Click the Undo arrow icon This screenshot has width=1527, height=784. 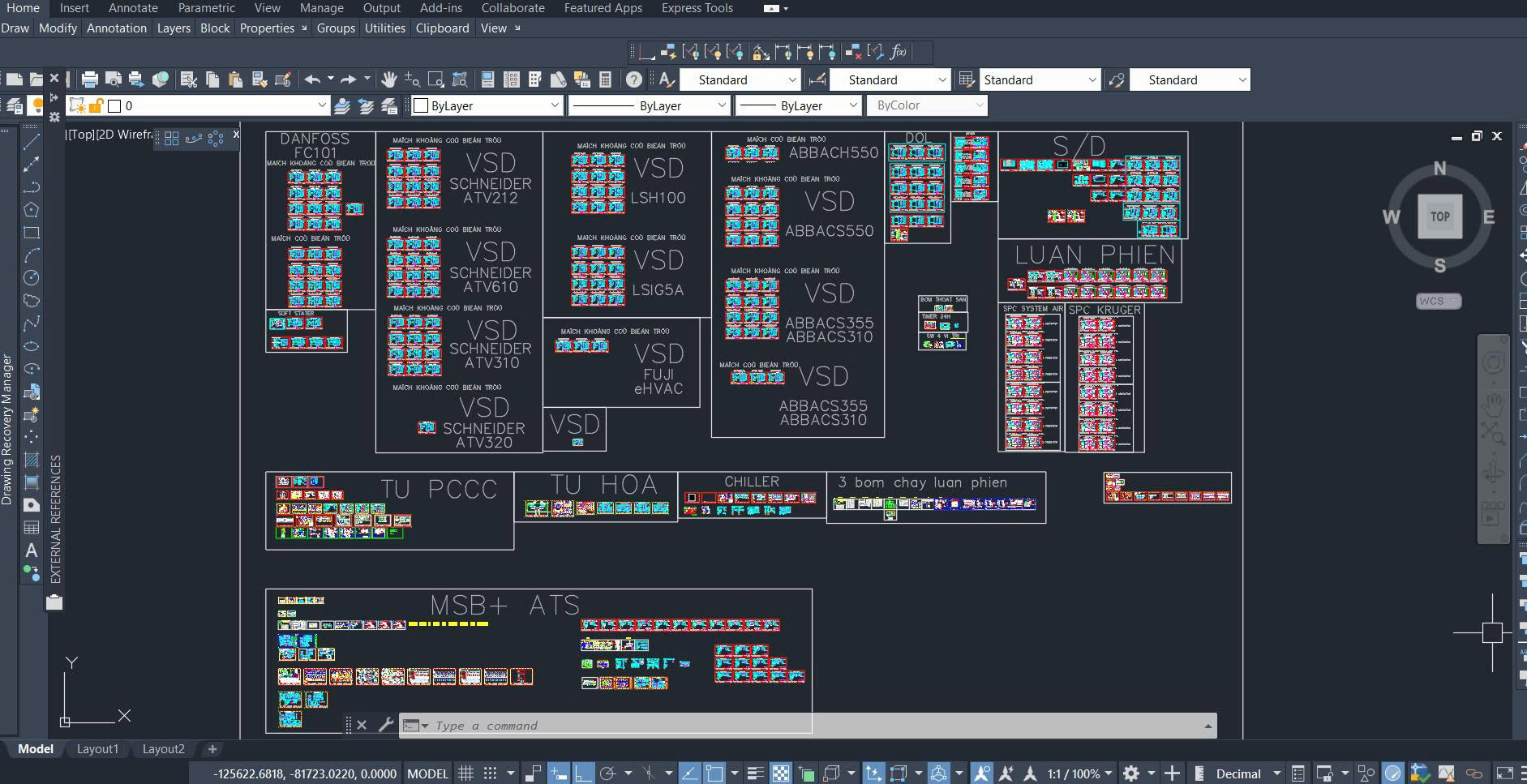(x=312, y=79)
